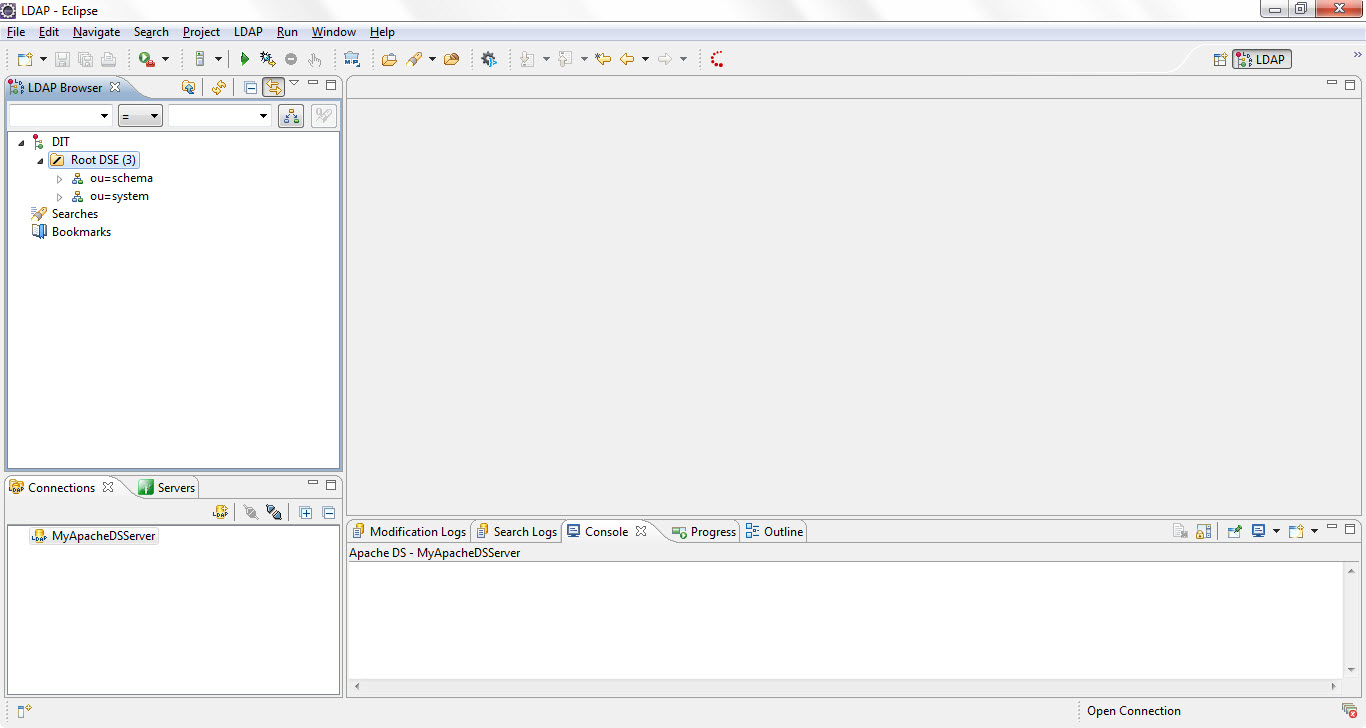
Task: Click the console horizontal scrollbar
Action: [846, 686]
